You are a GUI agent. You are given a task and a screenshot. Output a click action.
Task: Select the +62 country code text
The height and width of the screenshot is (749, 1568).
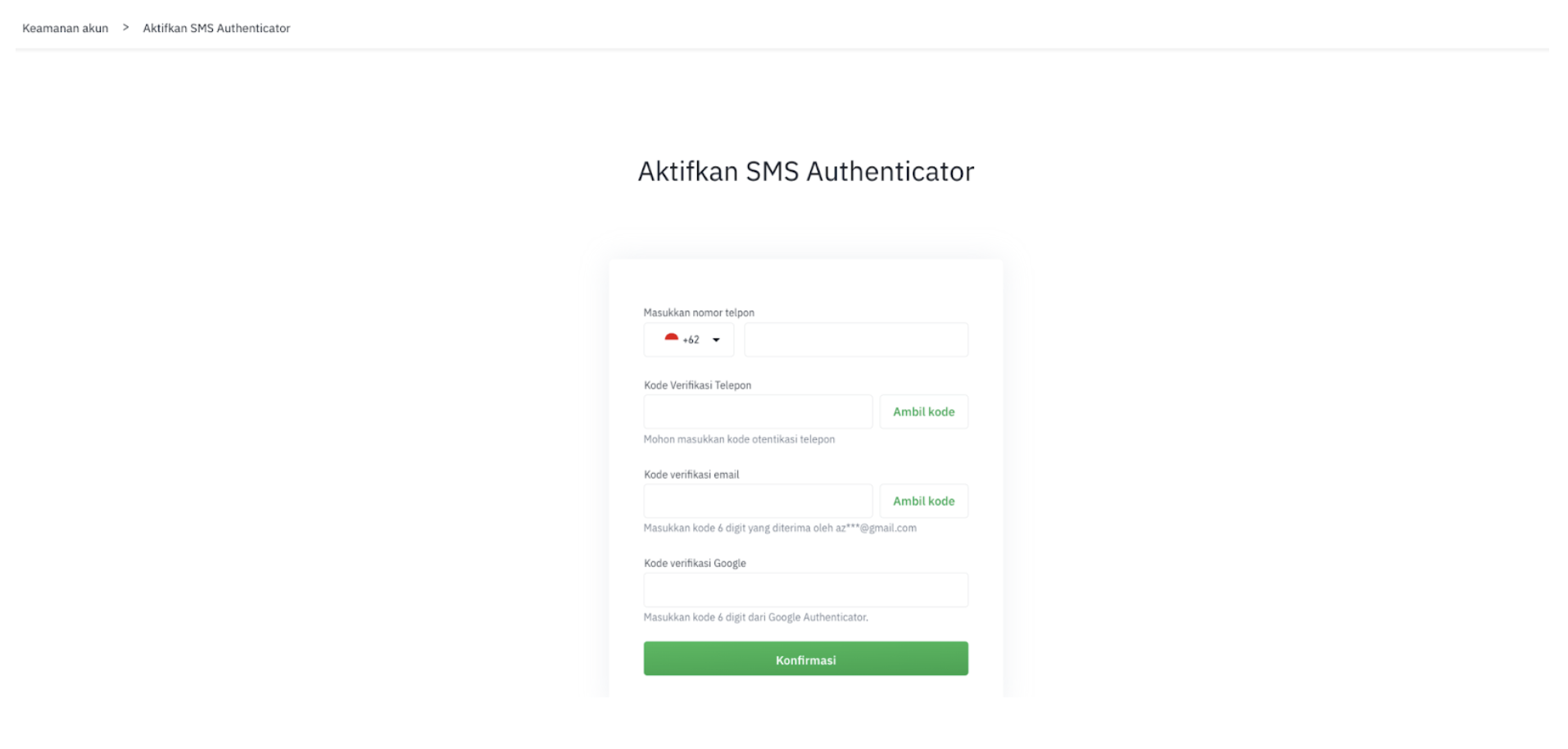[691, 340]
